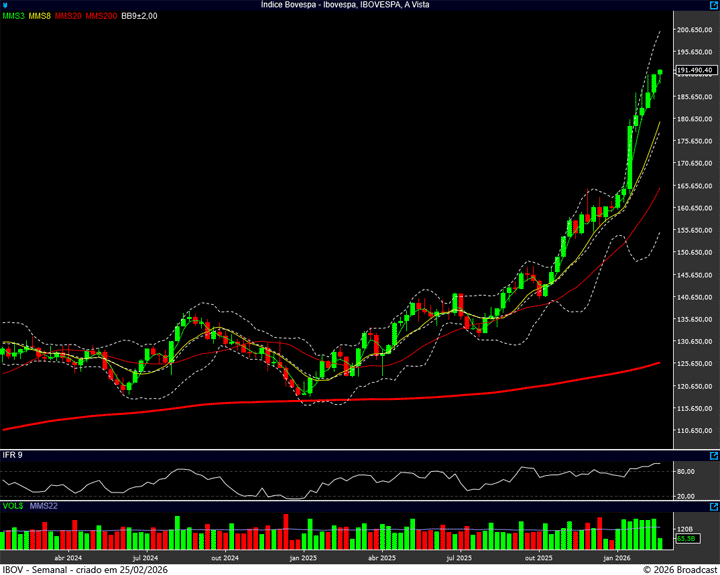The height and width of the screenshot is (575, 720).
Task: Click the green 65,5B volume value tag
Action: coord(686,539)
